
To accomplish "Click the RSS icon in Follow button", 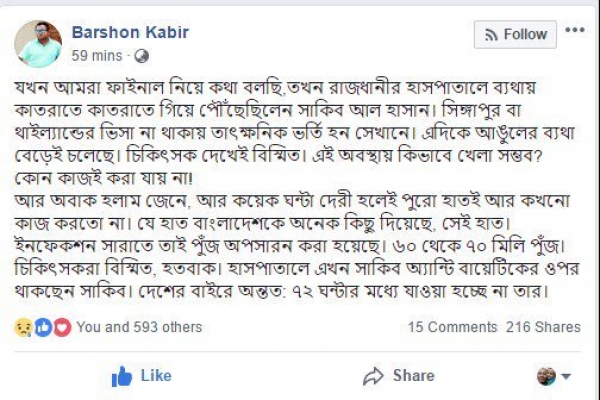I will (x=489, y=35).
